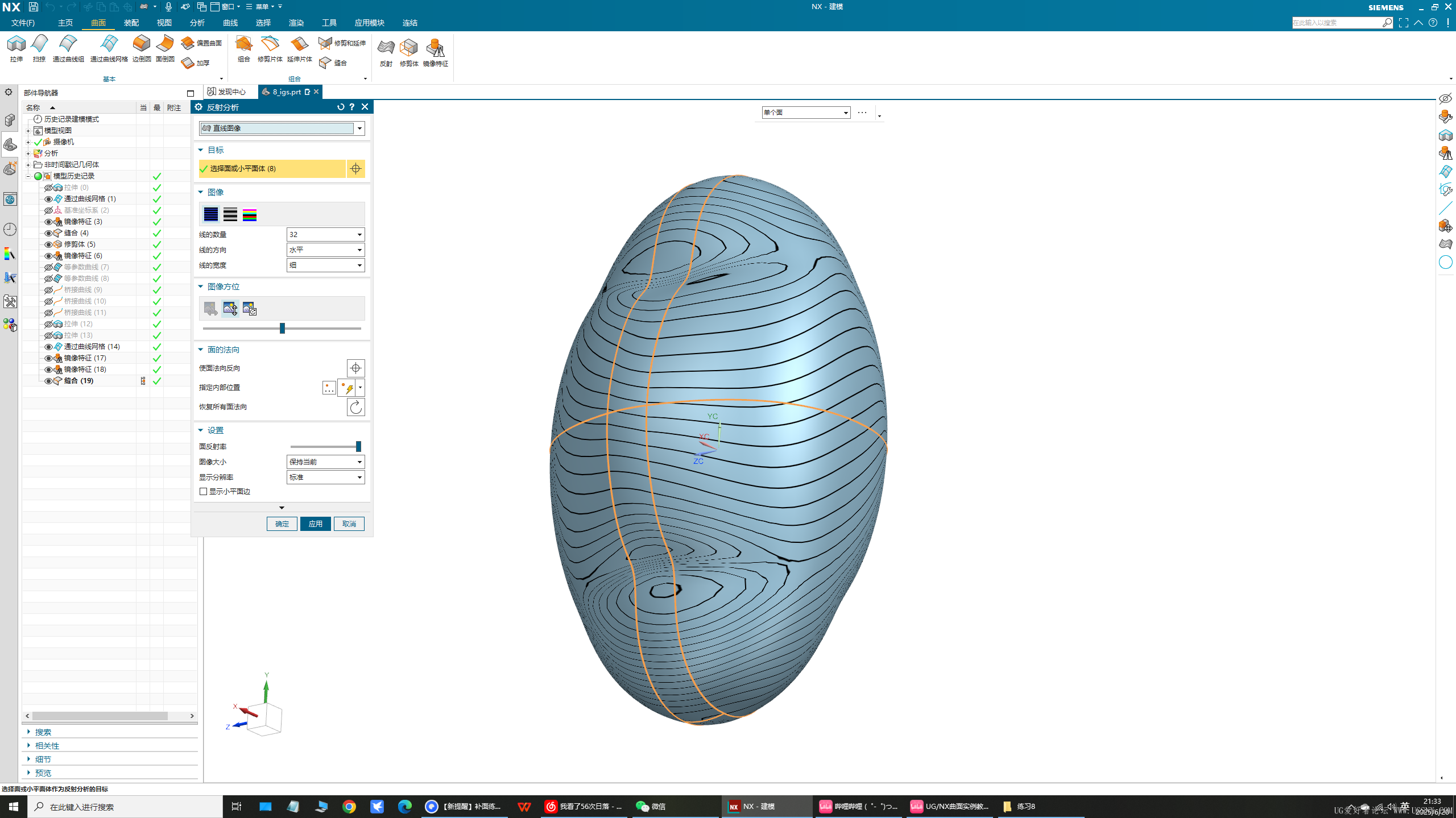This screenshot has height=818, width=1456.
Task: Switch to the 分析 ribbon tab
Action: tap(197, 23)
